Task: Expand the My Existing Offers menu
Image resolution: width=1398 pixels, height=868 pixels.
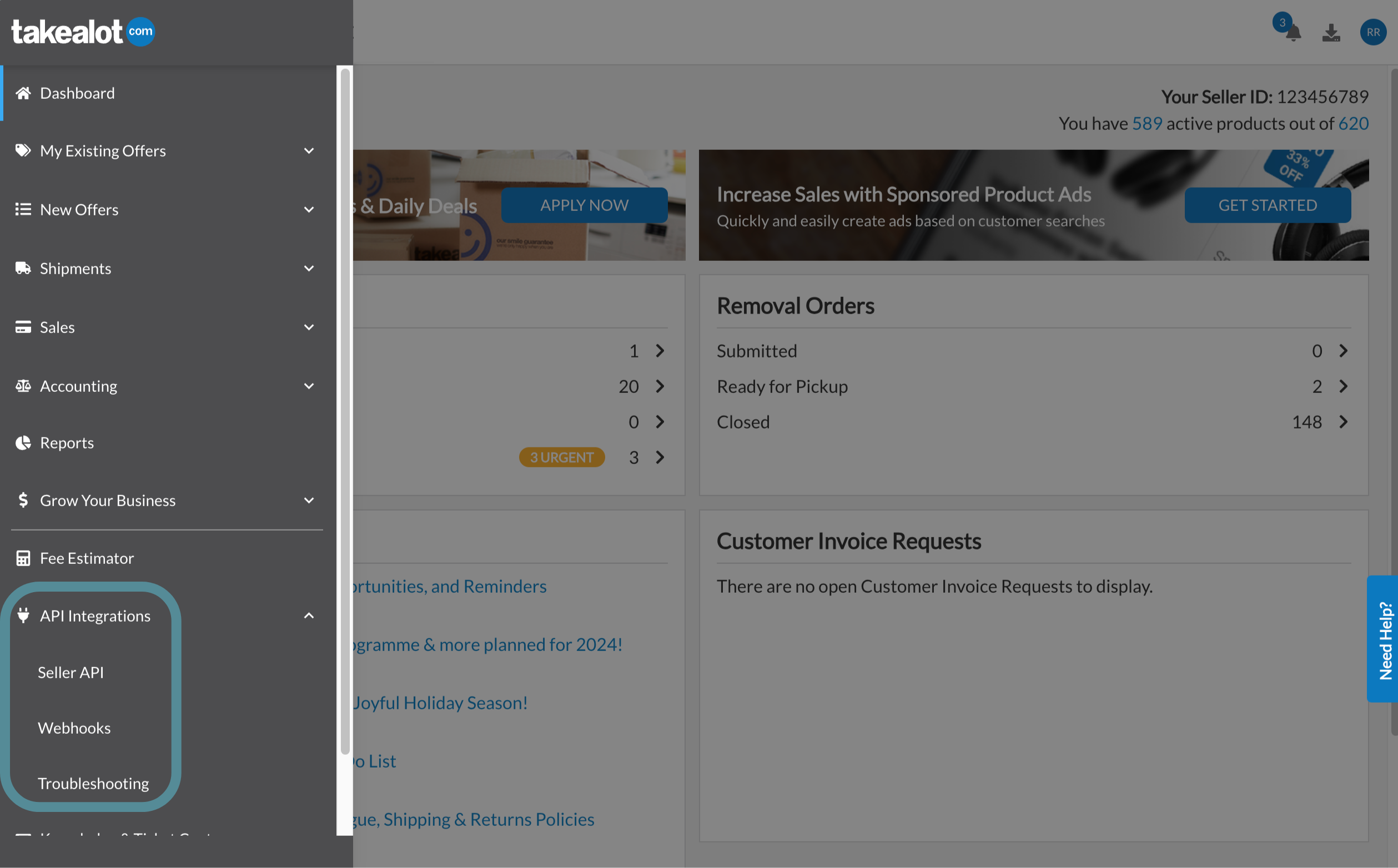Action: [309, 151]
